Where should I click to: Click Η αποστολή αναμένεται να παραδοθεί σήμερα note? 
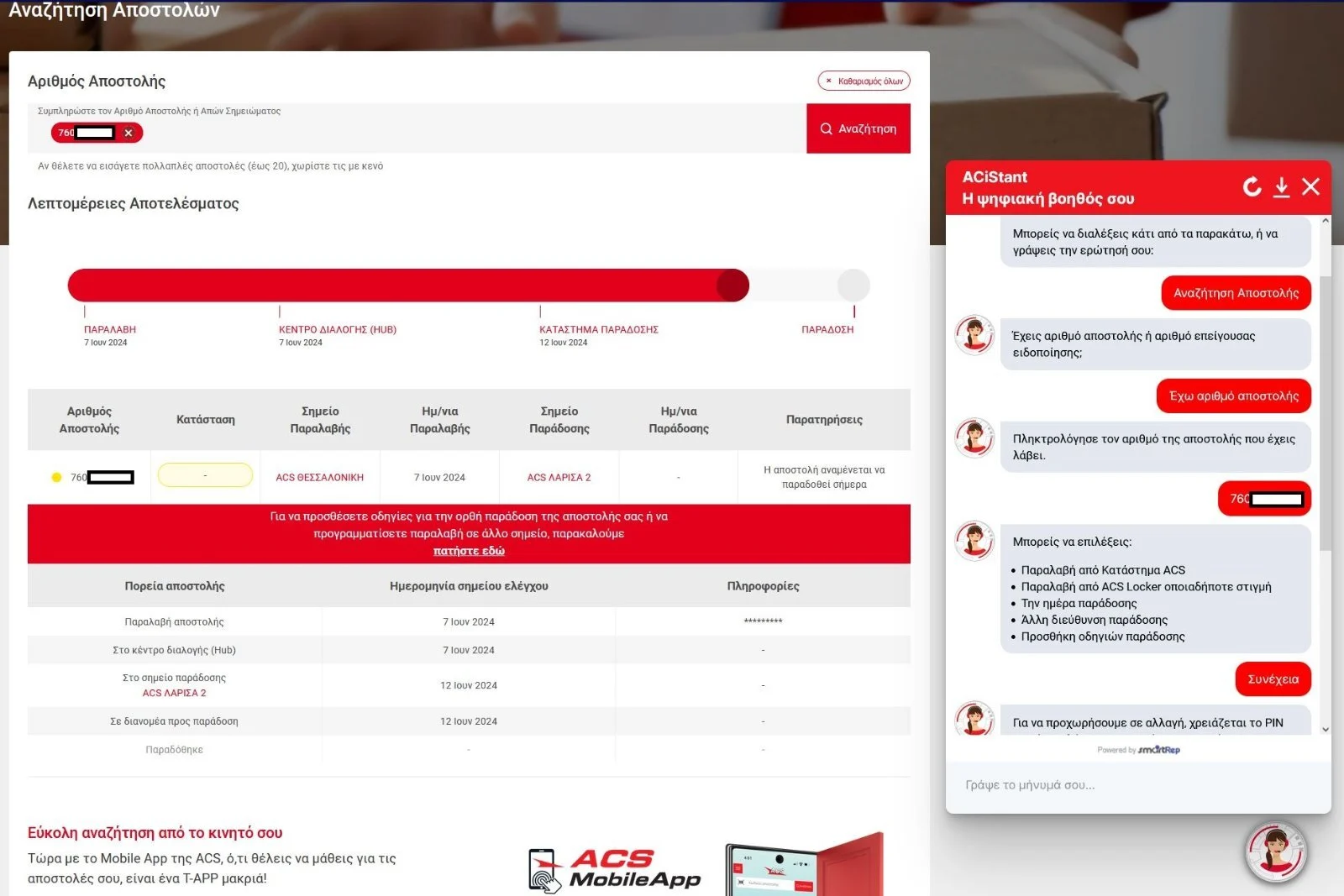[x=824, y=477]
